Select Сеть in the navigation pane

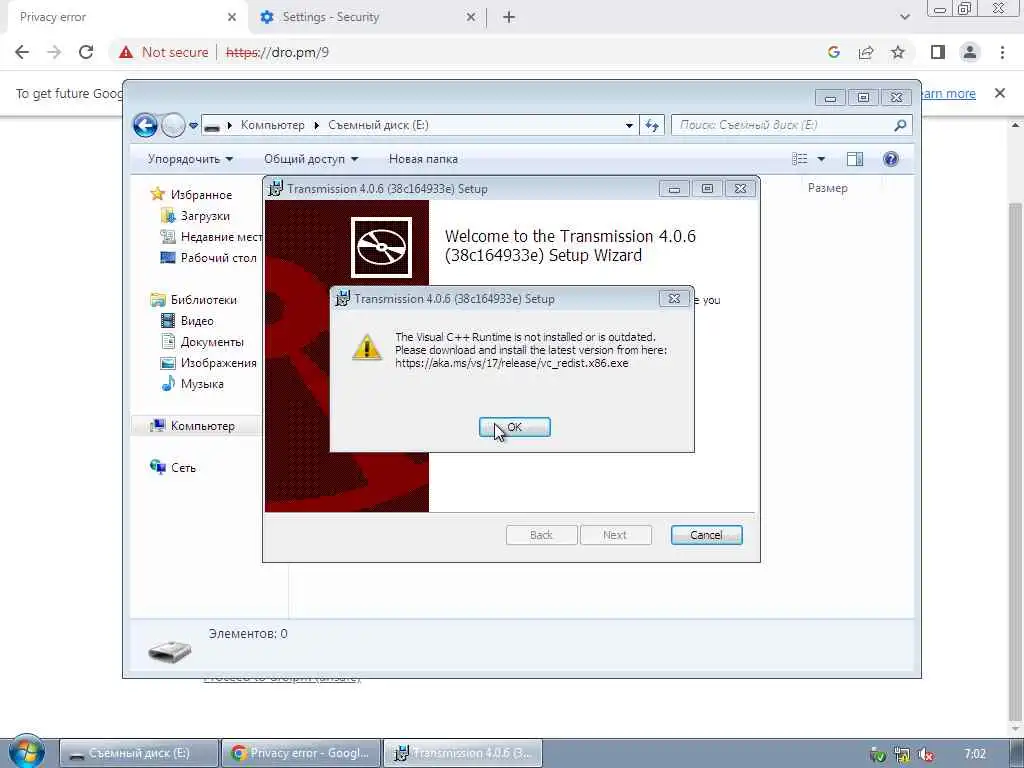tap(183, 468)
